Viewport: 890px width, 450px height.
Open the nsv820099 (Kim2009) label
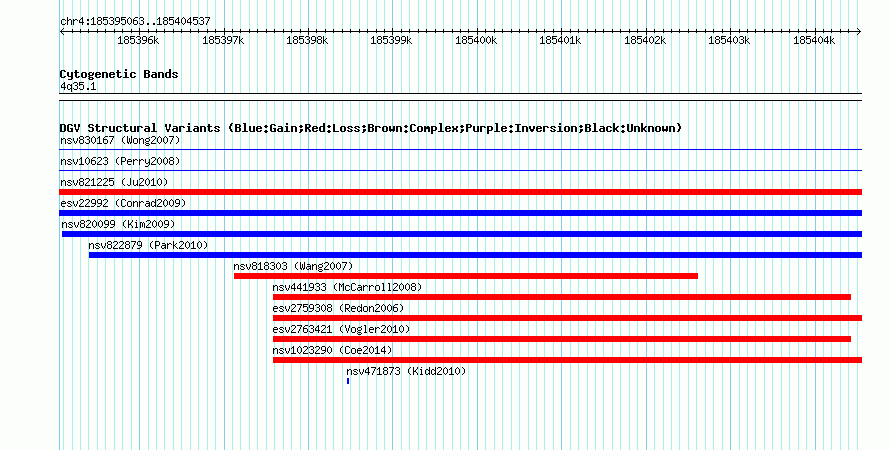[118, 224]
